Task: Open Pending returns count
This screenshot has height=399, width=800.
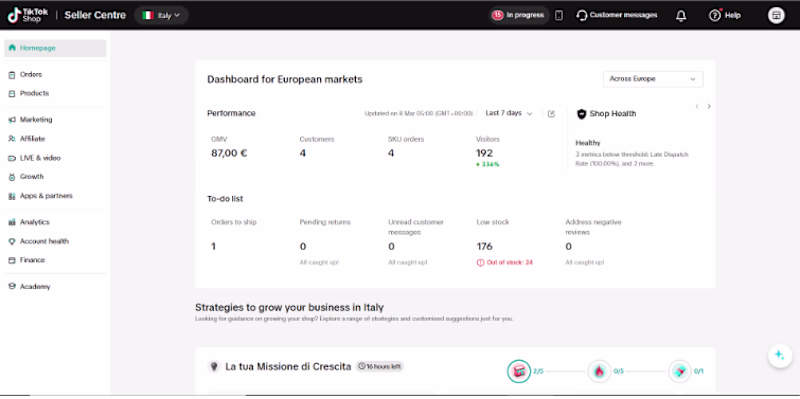Action: [x=303, y=247]
